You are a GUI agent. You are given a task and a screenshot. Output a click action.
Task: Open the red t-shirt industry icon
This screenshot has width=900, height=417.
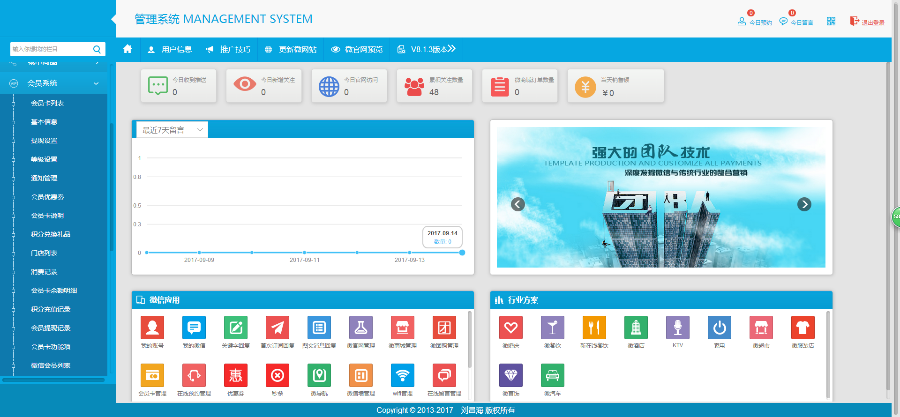(803, 328)
